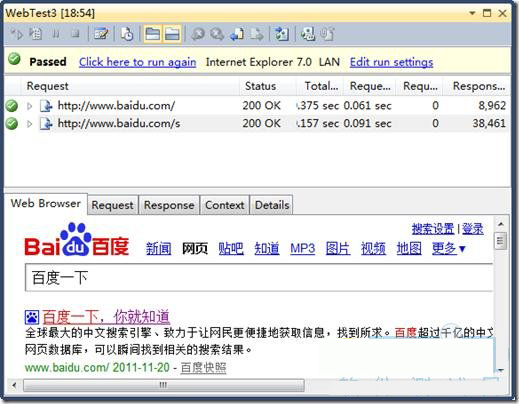The image size is (519, 404).
Task: Click the green-dots network toolbar icon
Action: coord(308,34)
